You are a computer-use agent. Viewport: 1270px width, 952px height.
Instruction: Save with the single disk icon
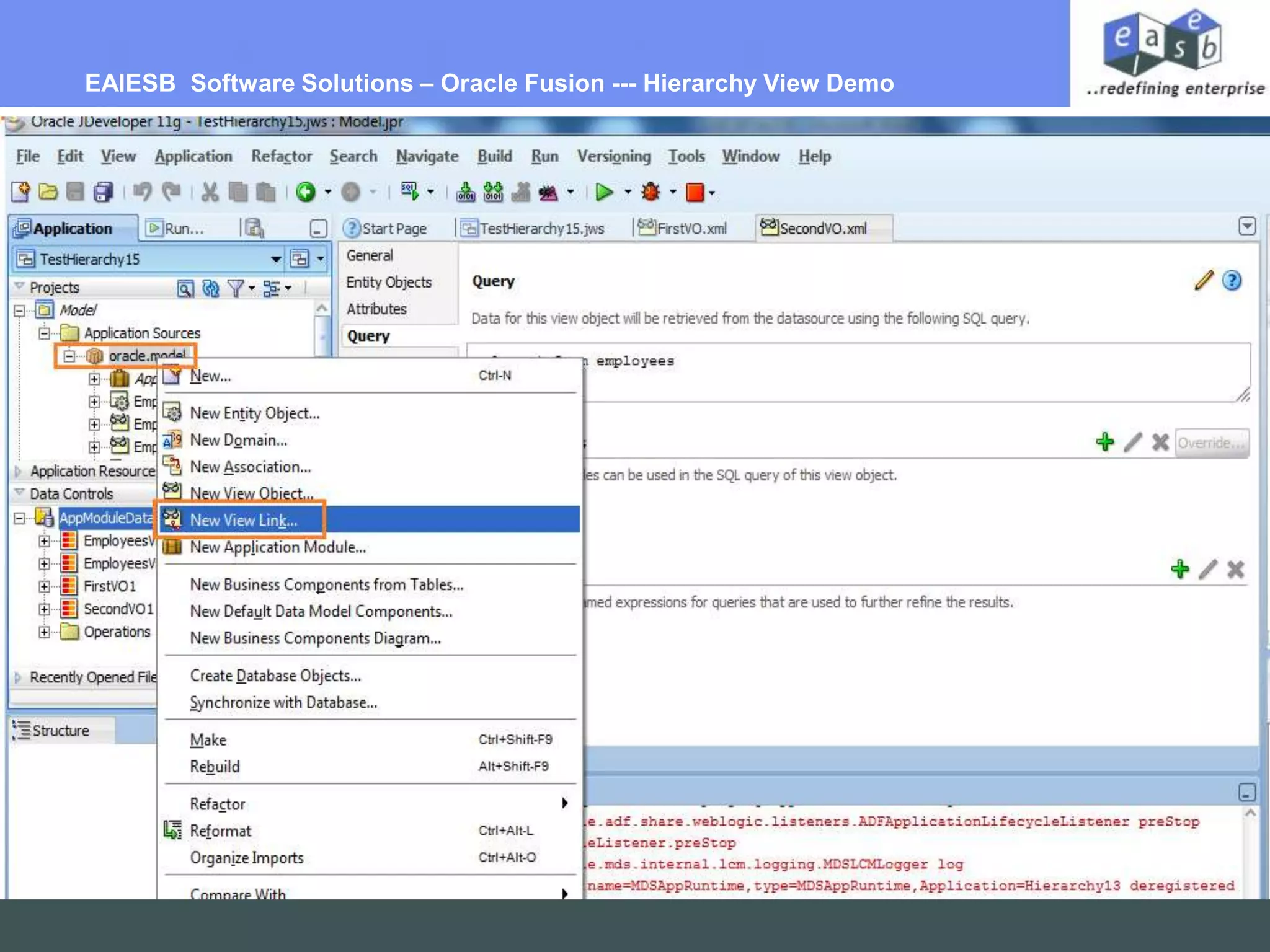tap(75, 192)
